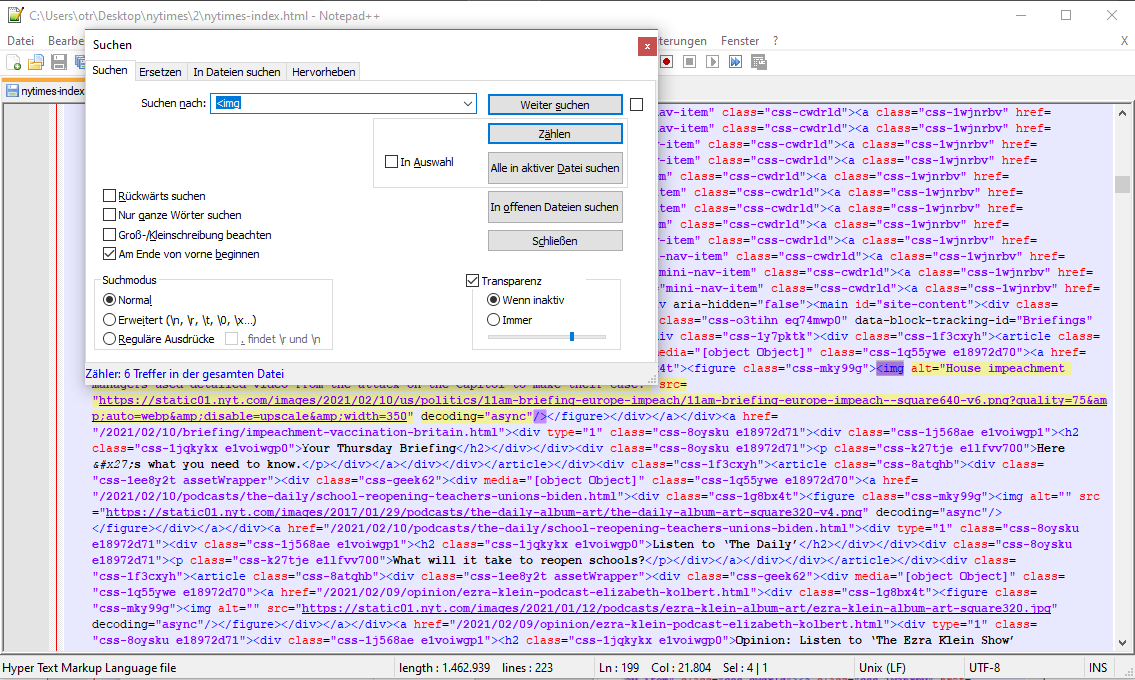Click 'Unix (LF)' in status bar
This screenshot has width=1135, height=680.
(x=882, y=668)
